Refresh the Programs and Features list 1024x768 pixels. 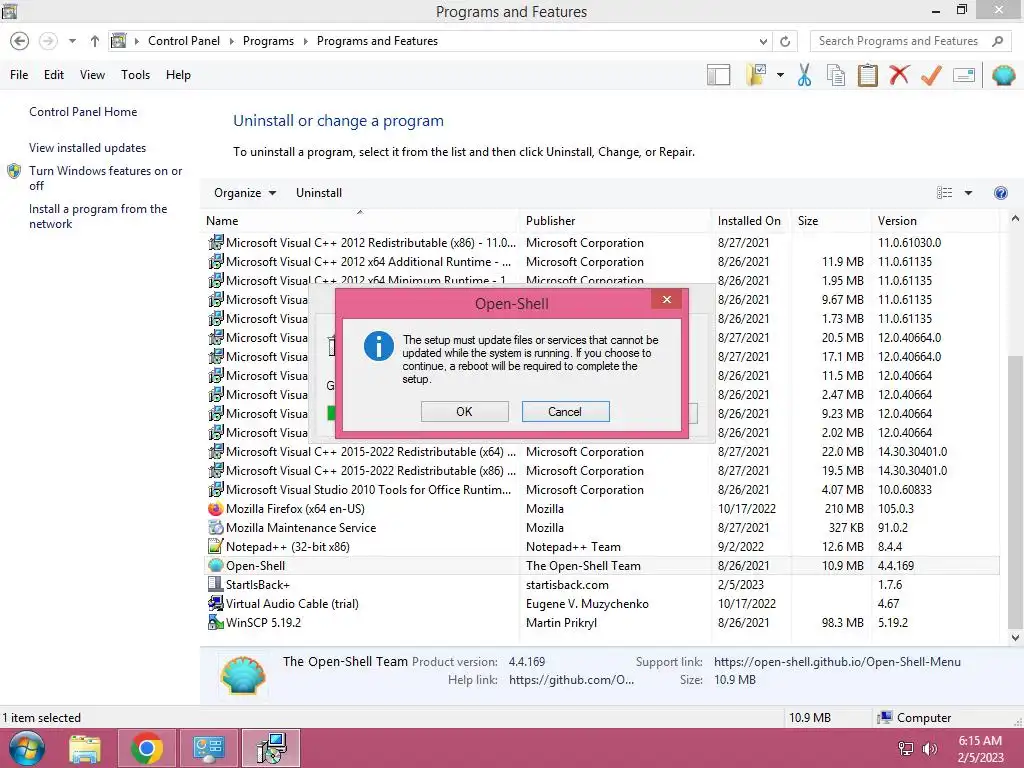[785, 41]
